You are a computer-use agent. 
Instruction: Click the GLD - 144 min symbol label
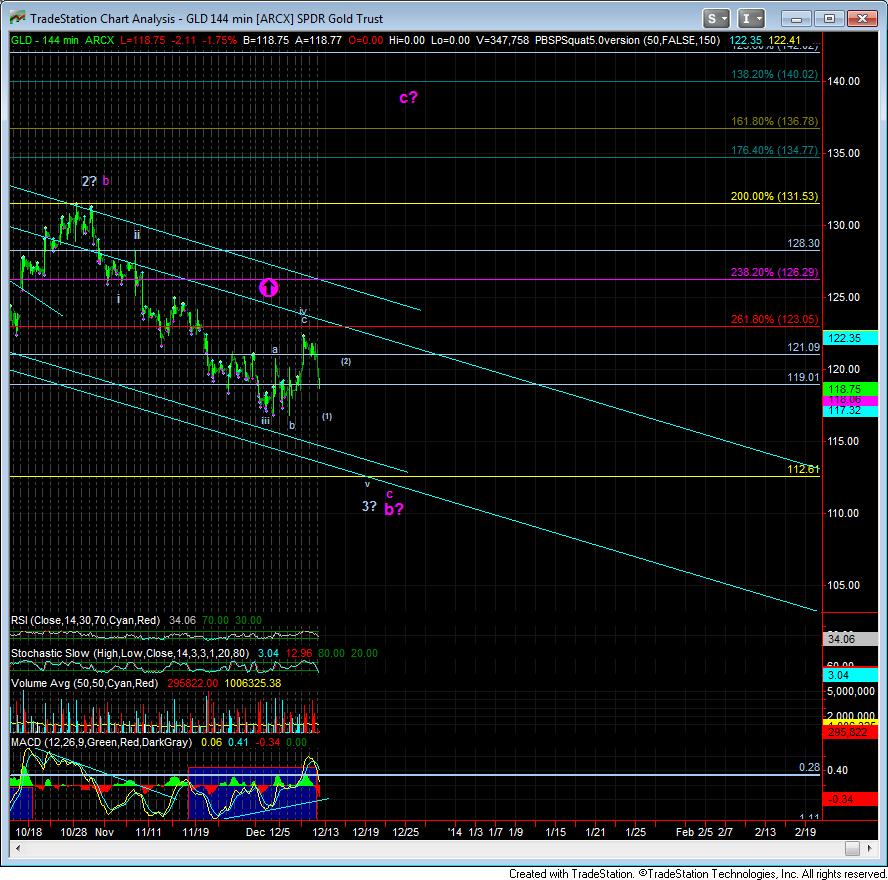tap(45, 40)
